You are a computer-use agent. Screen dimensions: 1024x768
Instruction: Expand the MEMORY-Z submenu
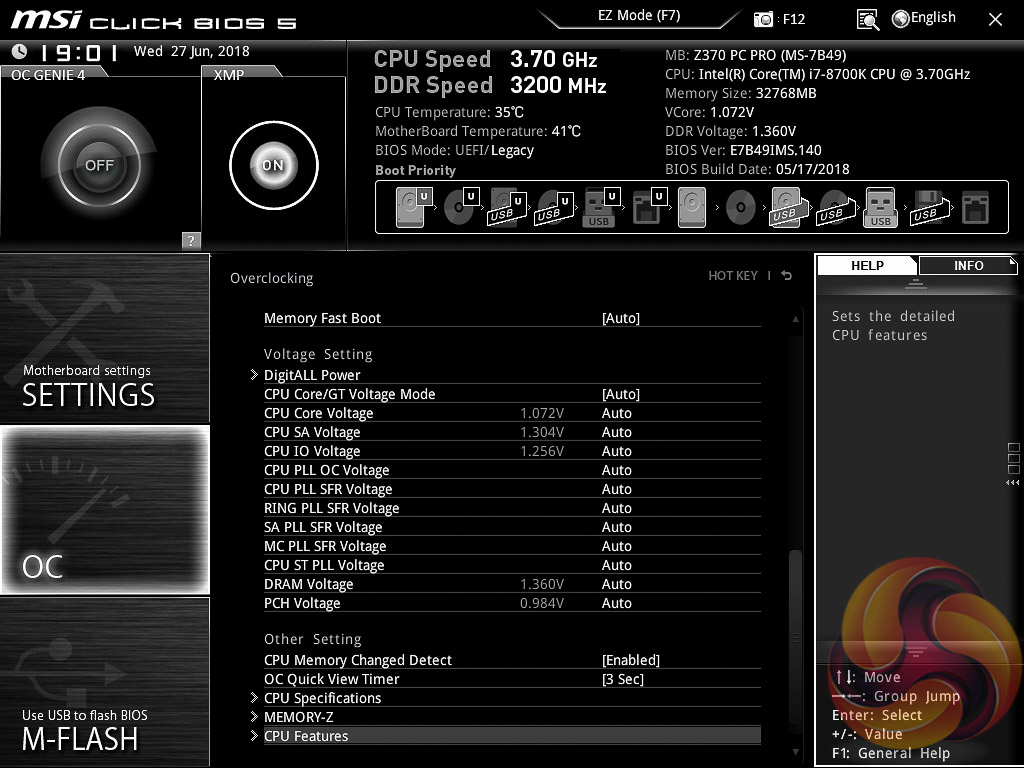pyautogui.click(x=299, y=717)
